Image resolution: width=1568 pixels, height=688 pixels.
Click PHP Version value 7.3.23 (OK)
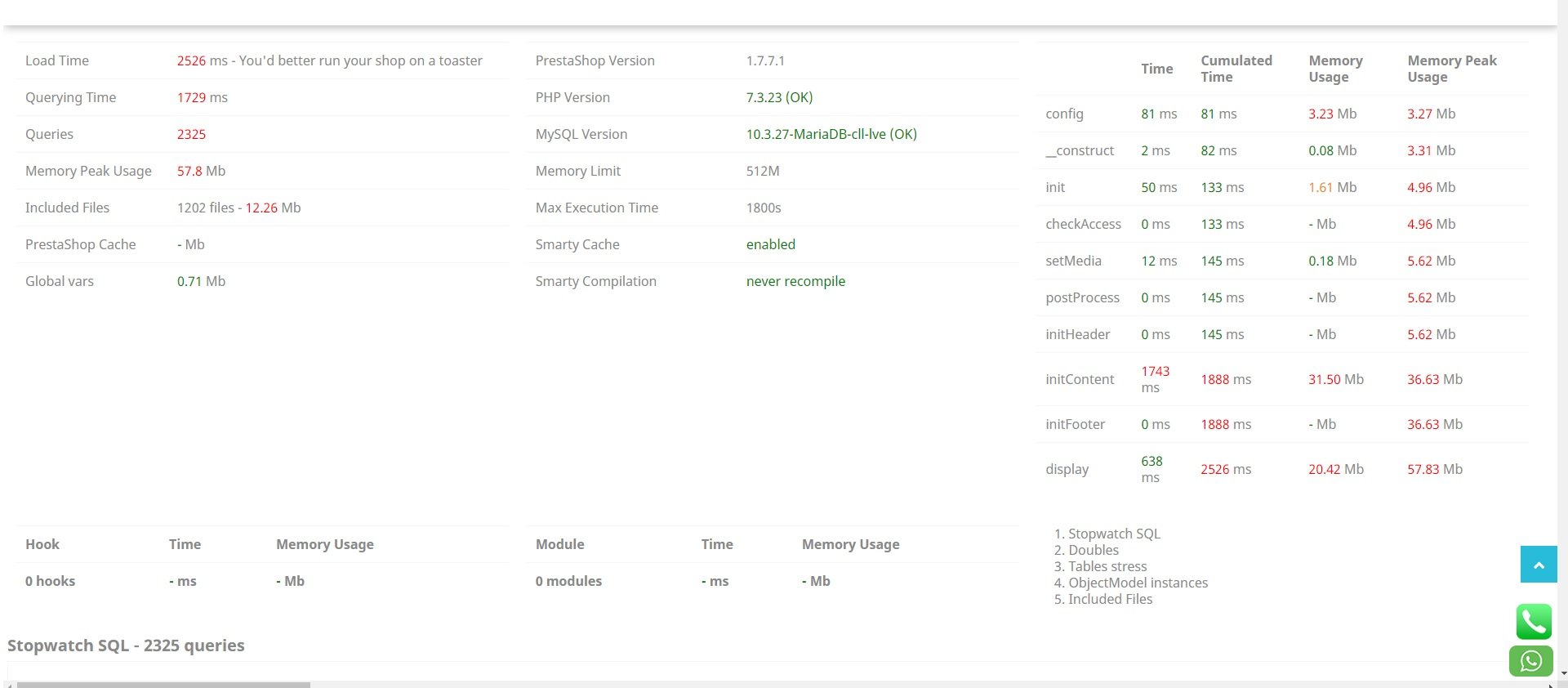coord(780,97)
